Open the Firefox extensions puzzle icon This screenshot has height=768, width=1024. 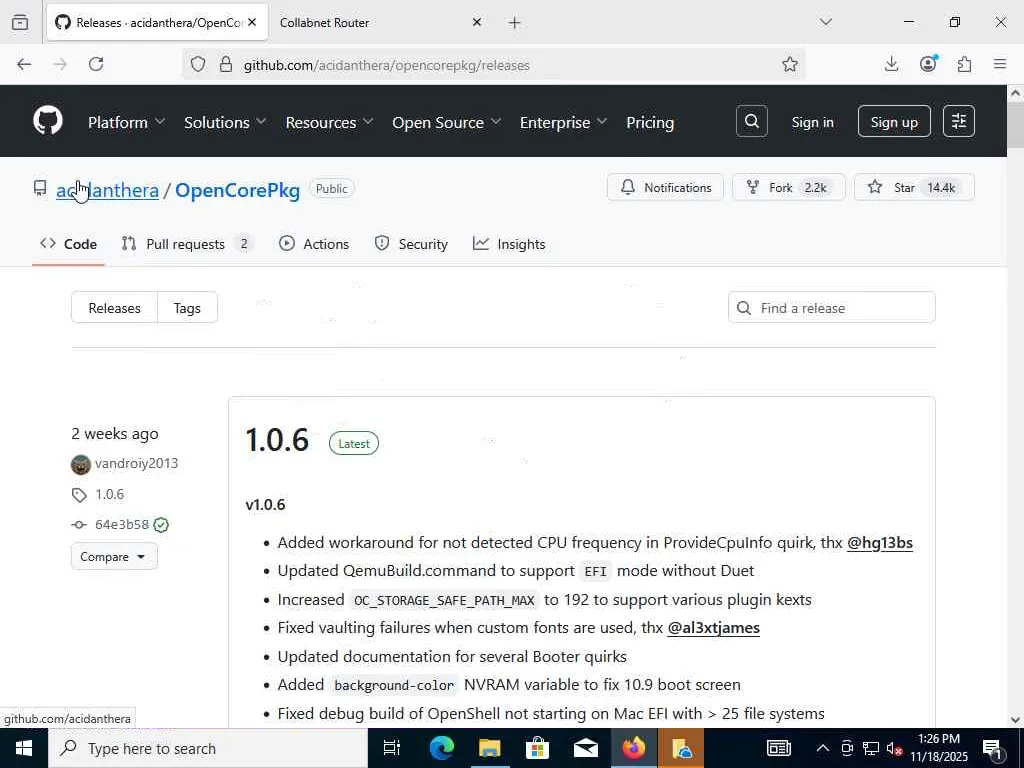tap(964, 64)
